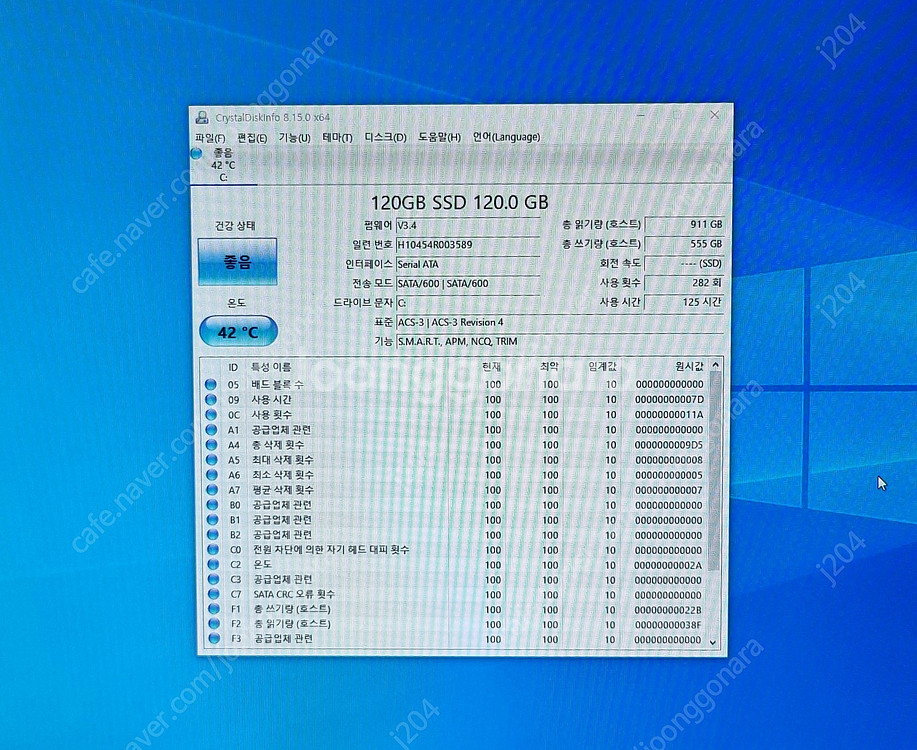The image size is (917, 750).
Task: Click the CrystalDiskInfo title bar icon
Action: 202,118
